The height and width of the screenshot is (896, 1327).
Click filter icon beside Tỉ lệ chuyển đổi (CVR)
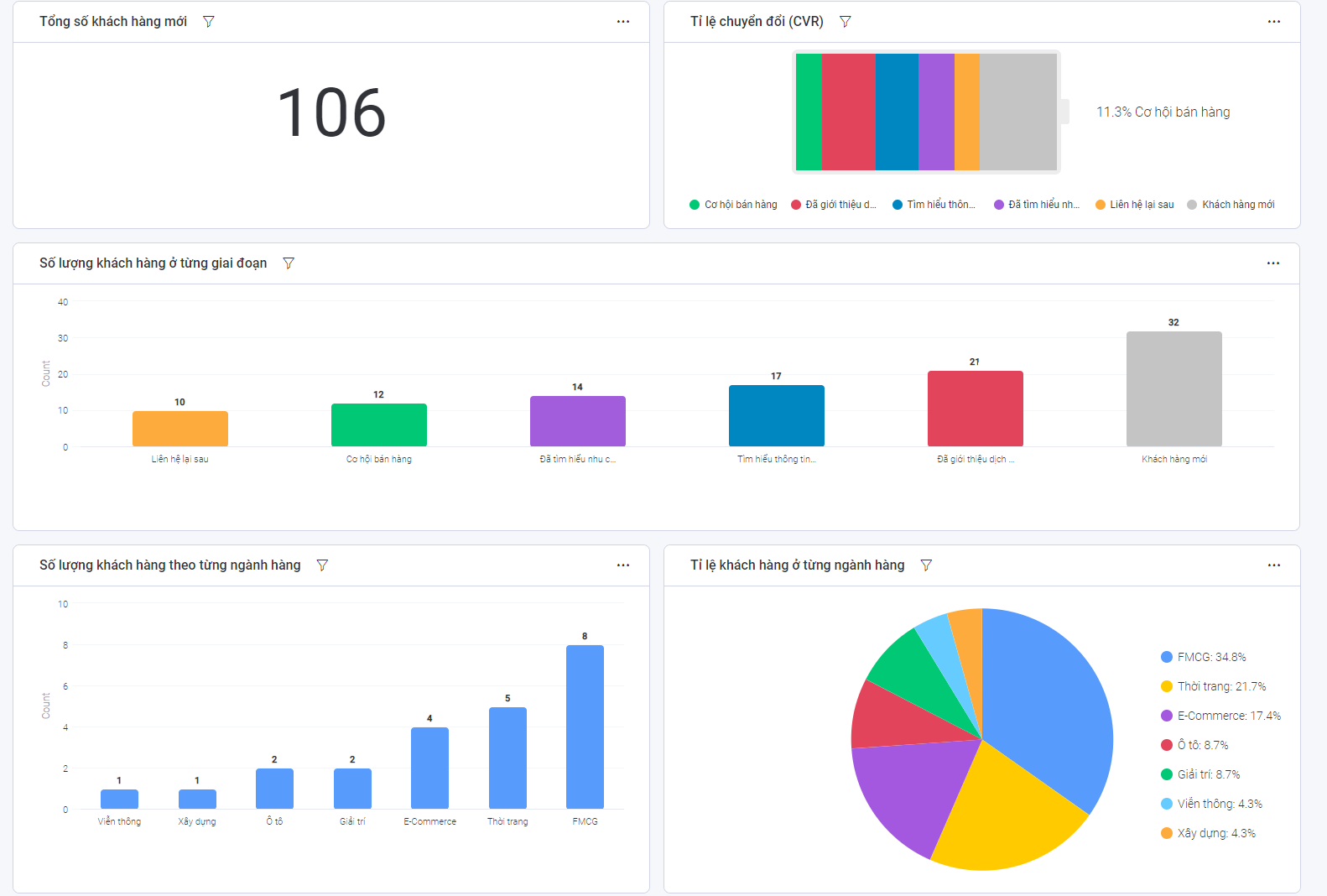tap(846, 22)
